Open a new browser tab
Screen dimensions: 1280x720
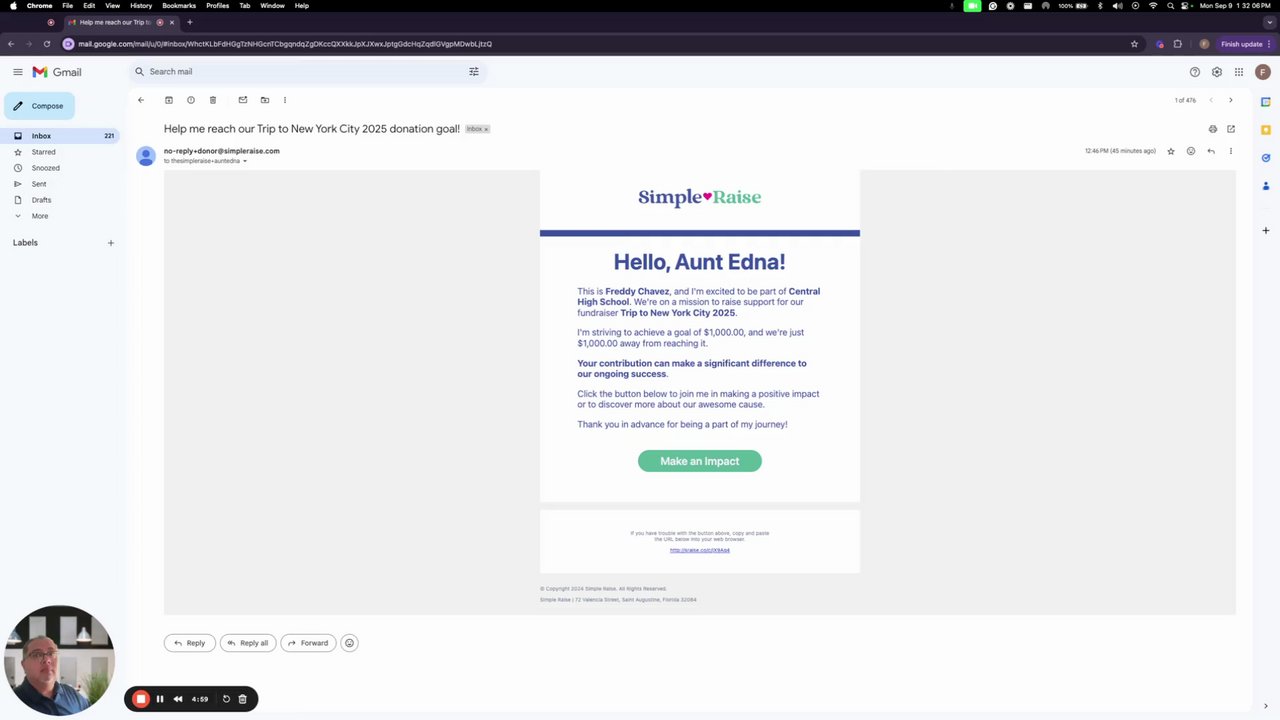pyautogui.click(x=190, y=22)
